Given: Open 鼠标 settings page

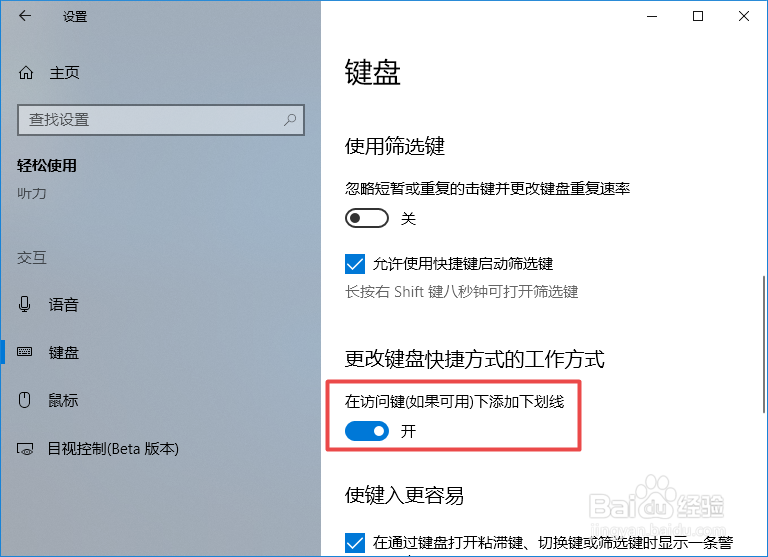Looking at the screenshot, I should (63, 400).
